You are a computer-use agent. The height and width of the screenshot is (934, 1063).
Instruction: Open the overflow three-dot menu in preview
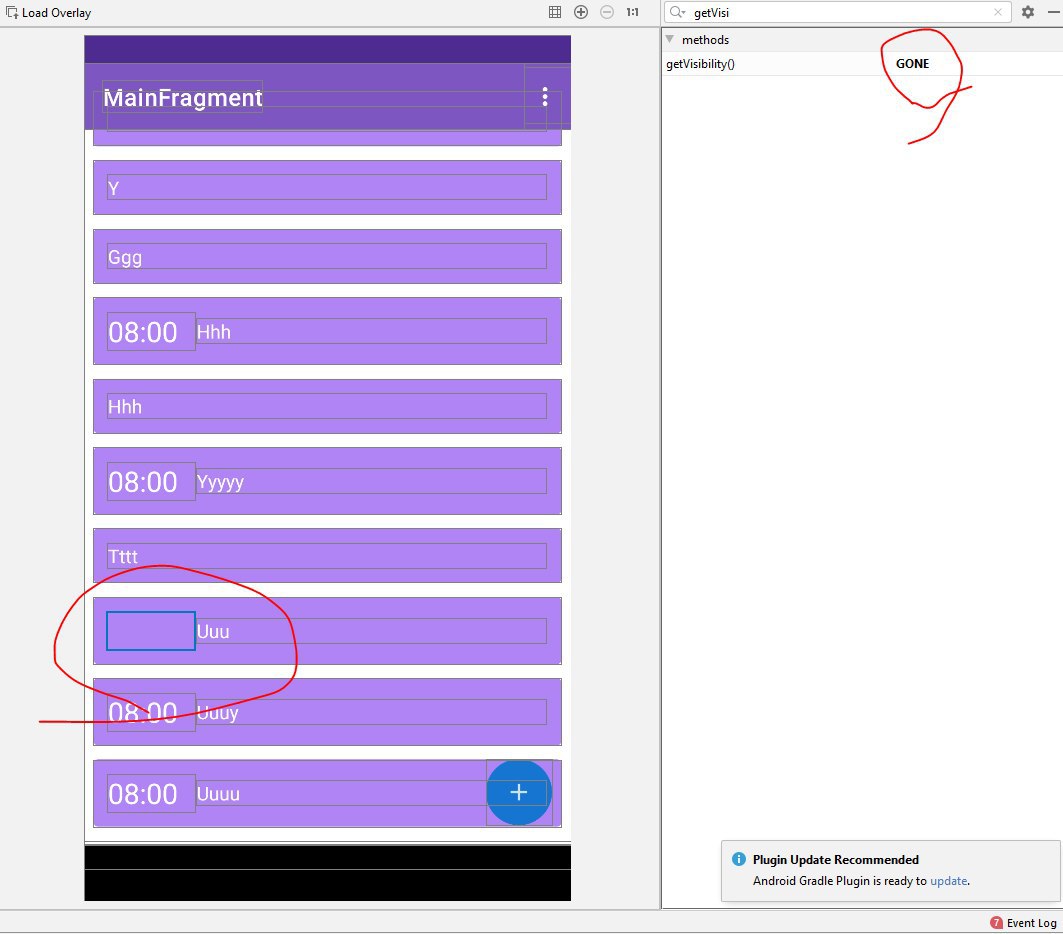[x=545, y=97]
